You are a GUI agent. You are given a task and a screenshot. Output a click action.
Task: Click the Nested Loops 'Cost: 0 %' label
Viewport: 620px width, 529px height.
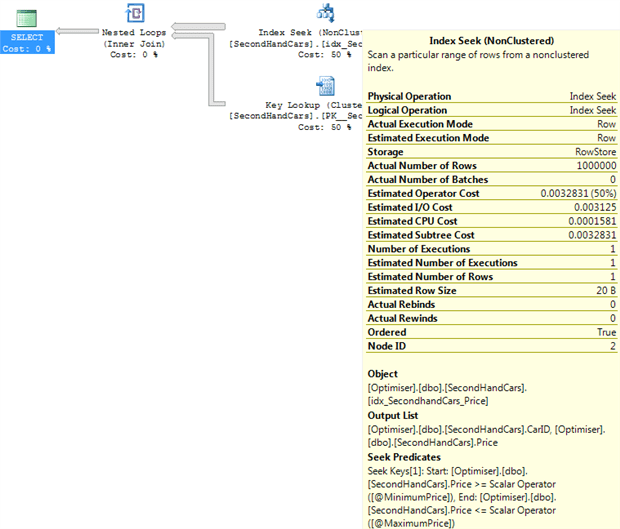coord(134,55)
